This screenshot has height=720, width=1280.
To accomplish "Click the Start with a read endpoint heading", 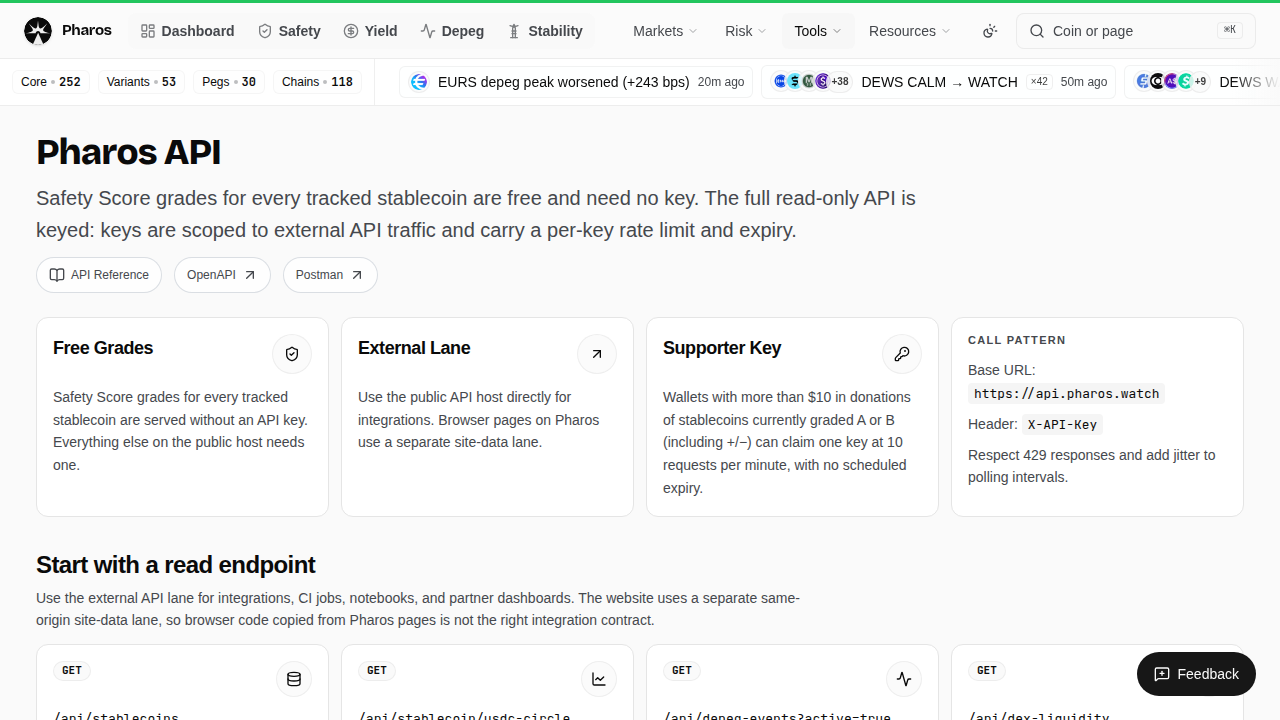I will (176, 565).
